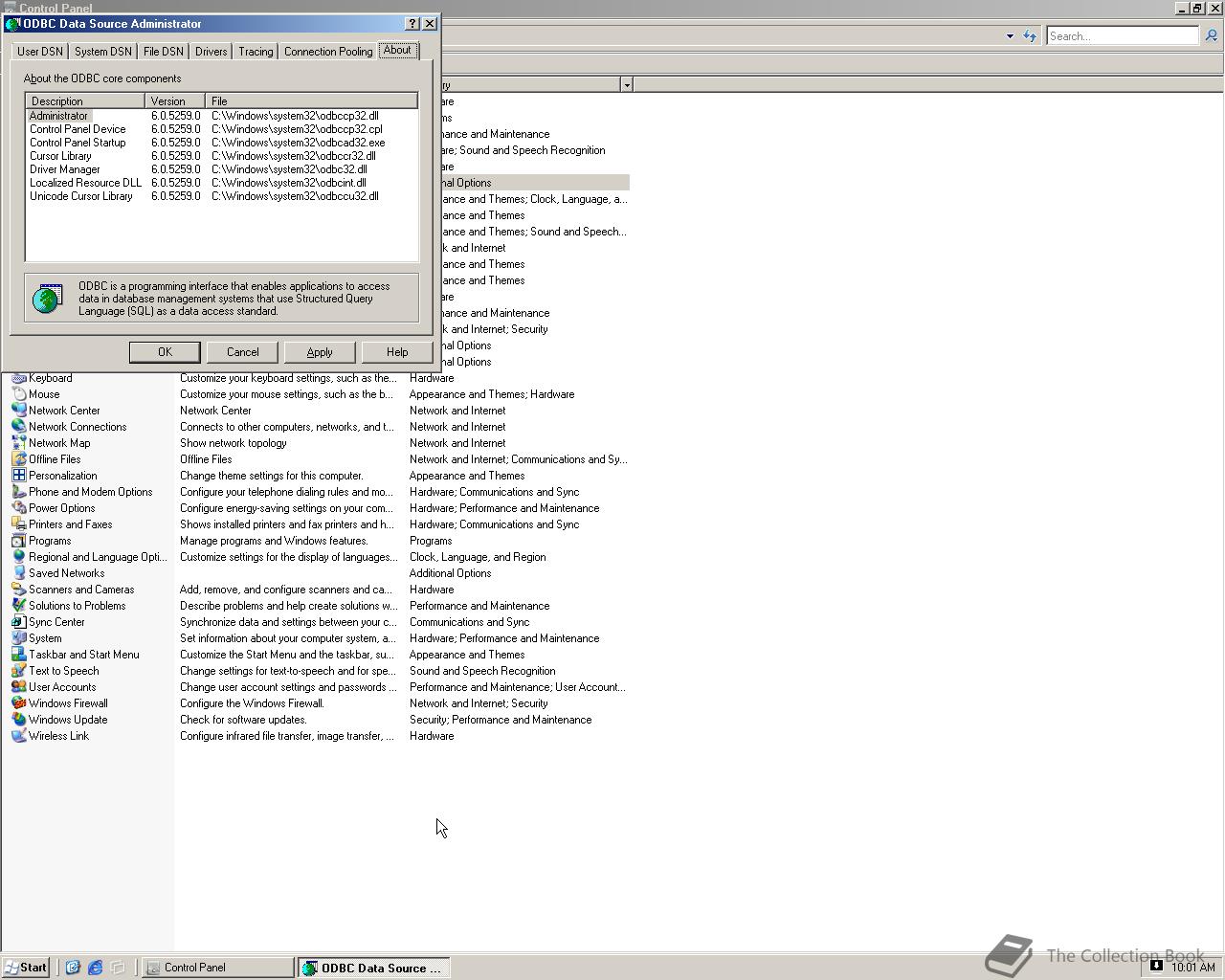Open Saved Networks icon
The image size is (1225, 980).
[18, 573]
